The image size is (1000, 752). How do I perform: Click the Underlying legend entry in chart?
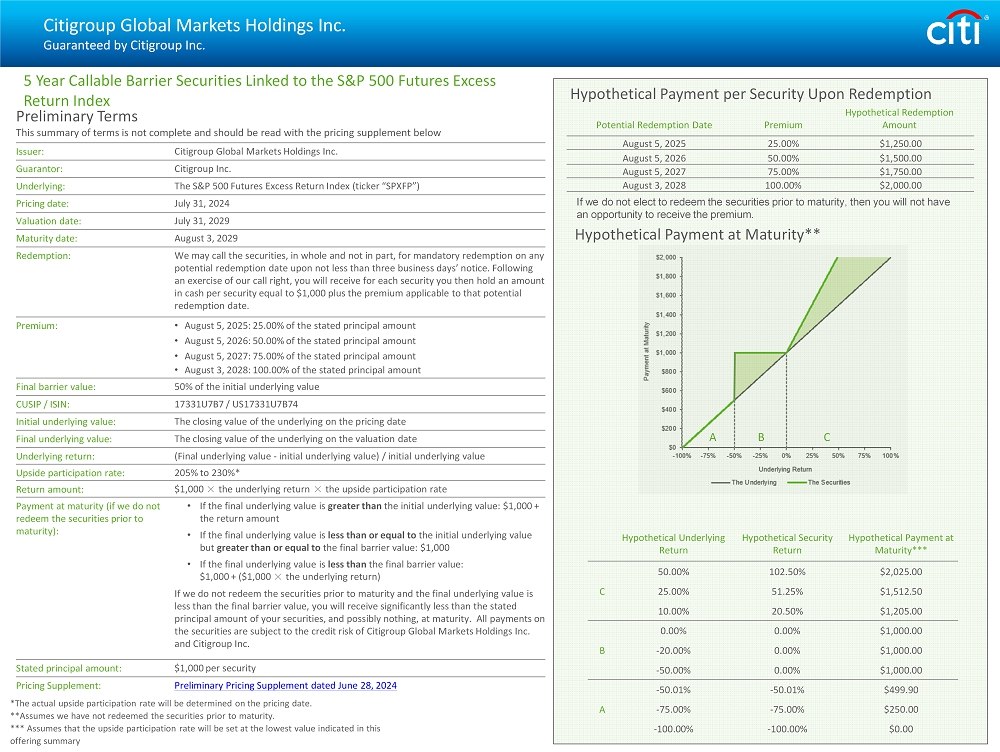[741, 483]
